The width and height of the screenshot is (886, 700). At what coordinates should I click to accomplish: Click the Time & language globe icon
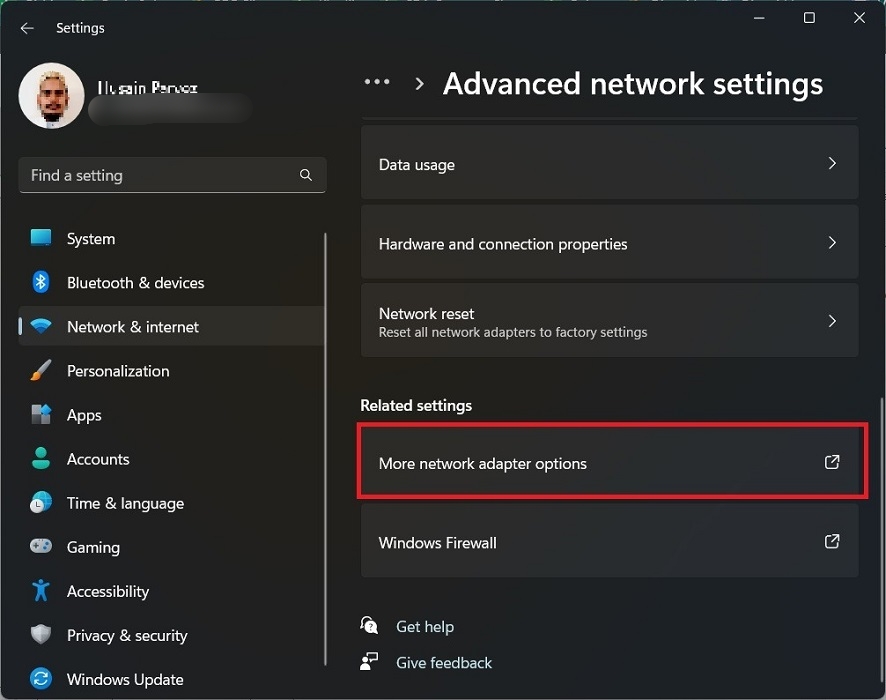coord(40,503)
